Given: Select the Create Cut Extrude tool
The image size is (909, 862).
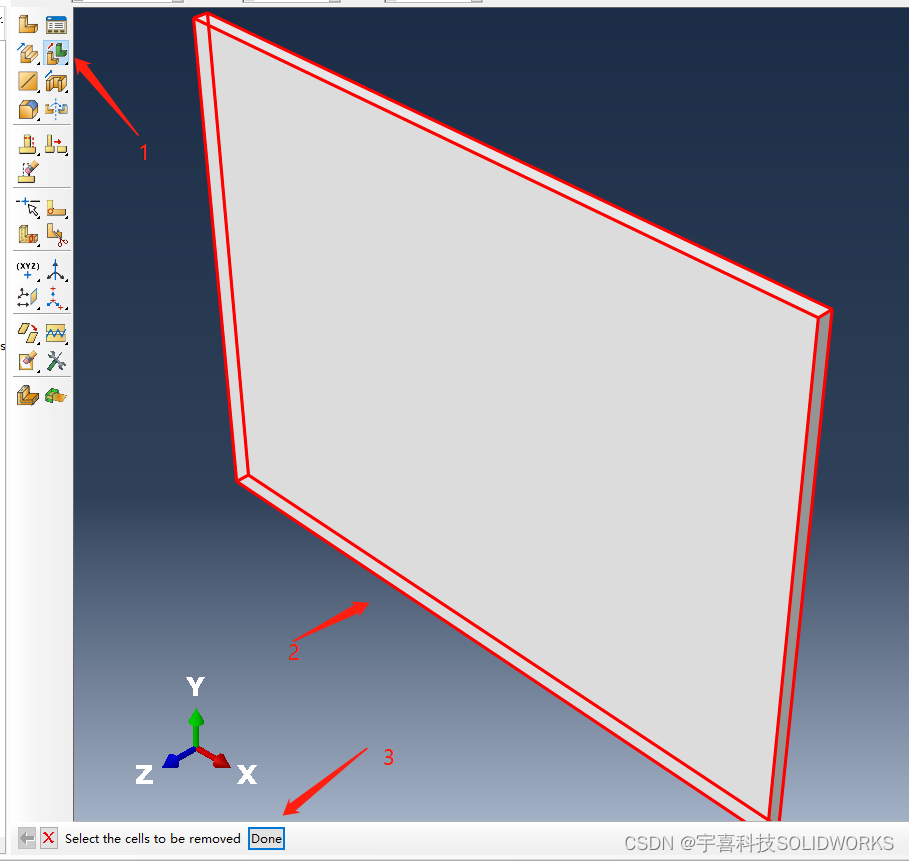Looking at the screenshot, I should coord(56,81).
